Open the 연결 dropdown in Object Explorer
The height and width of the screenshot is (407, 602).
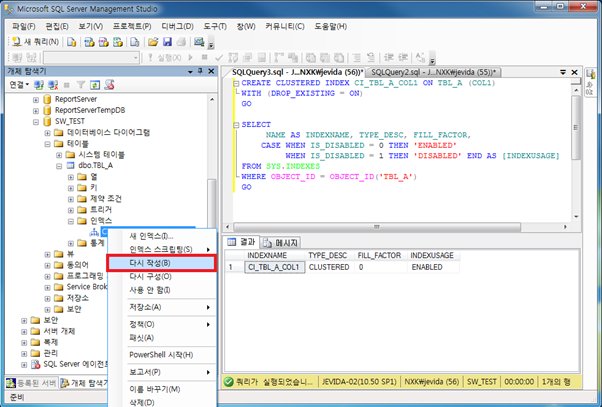19,85
